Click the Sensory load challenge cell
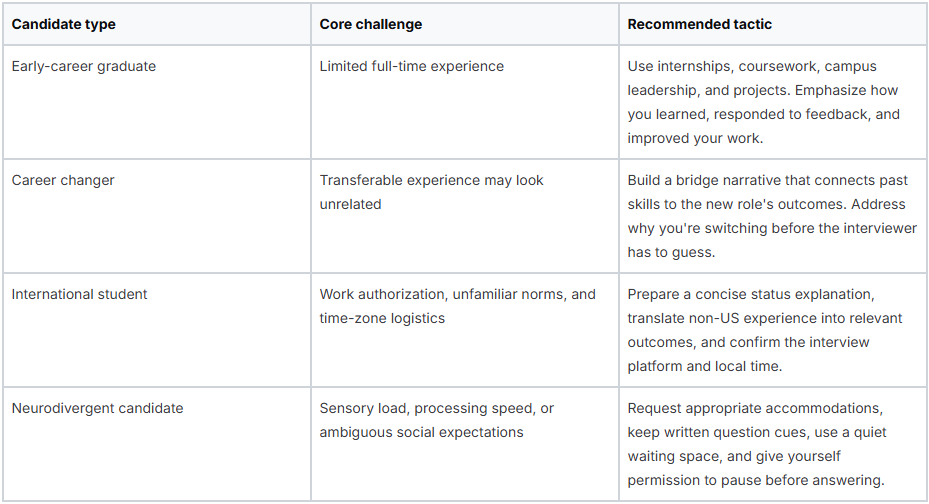 pos(465,444)
